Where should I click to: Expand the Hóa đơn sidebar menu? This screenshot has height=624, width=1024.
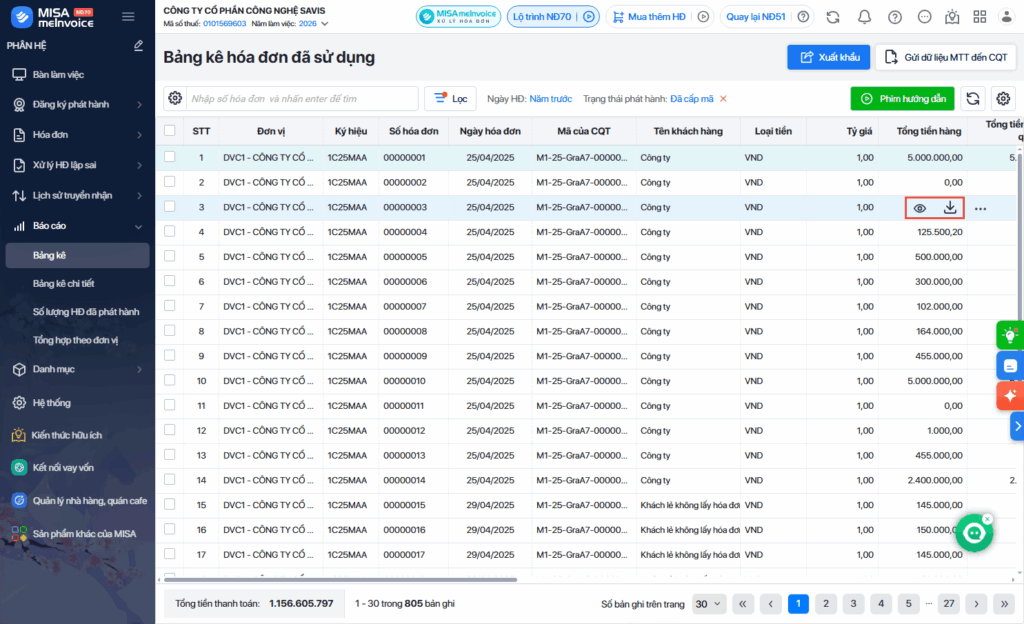coord(76,135)
